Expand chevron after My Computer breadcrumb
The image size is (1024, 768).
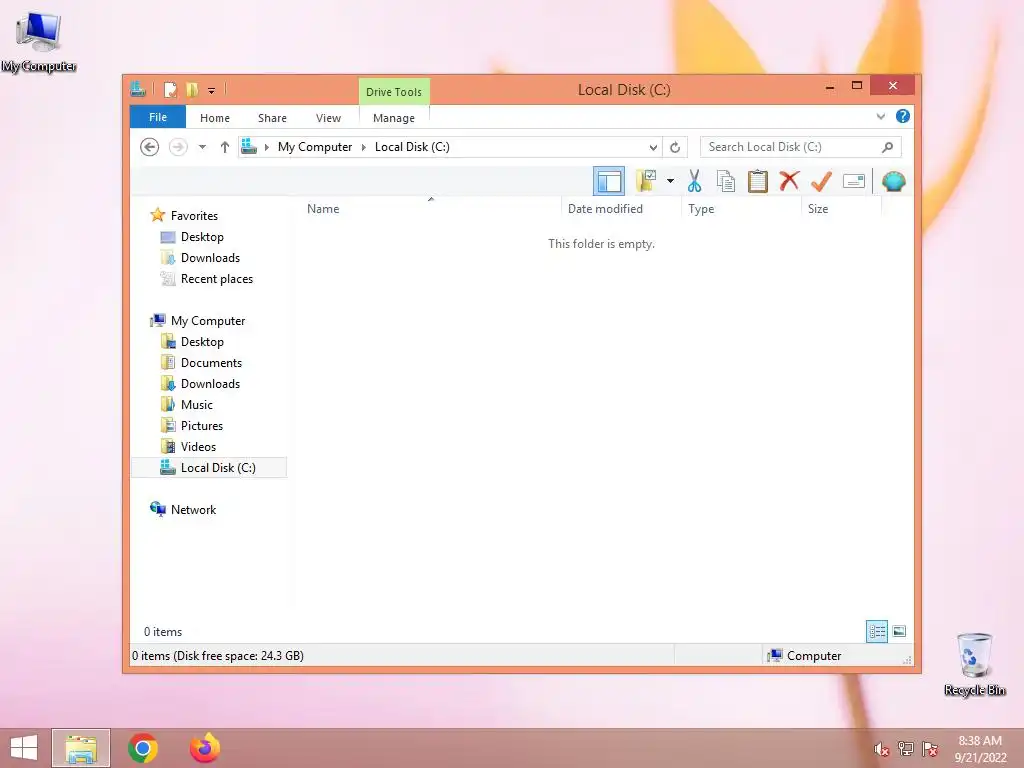click(364, 147)
